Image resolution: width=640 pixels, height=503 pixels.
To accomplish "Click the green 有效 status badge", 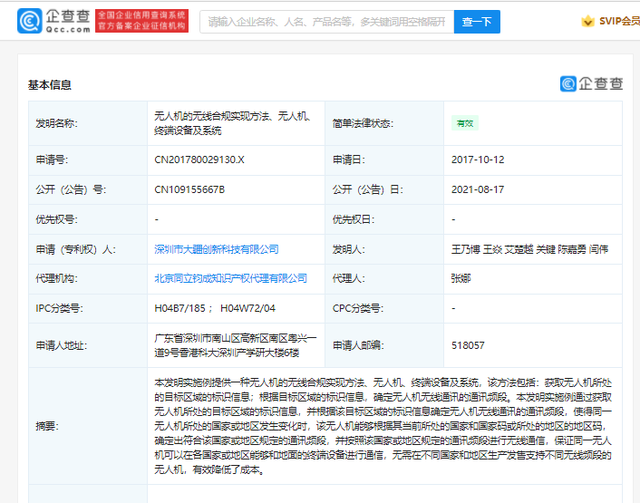I will point(465,124).
